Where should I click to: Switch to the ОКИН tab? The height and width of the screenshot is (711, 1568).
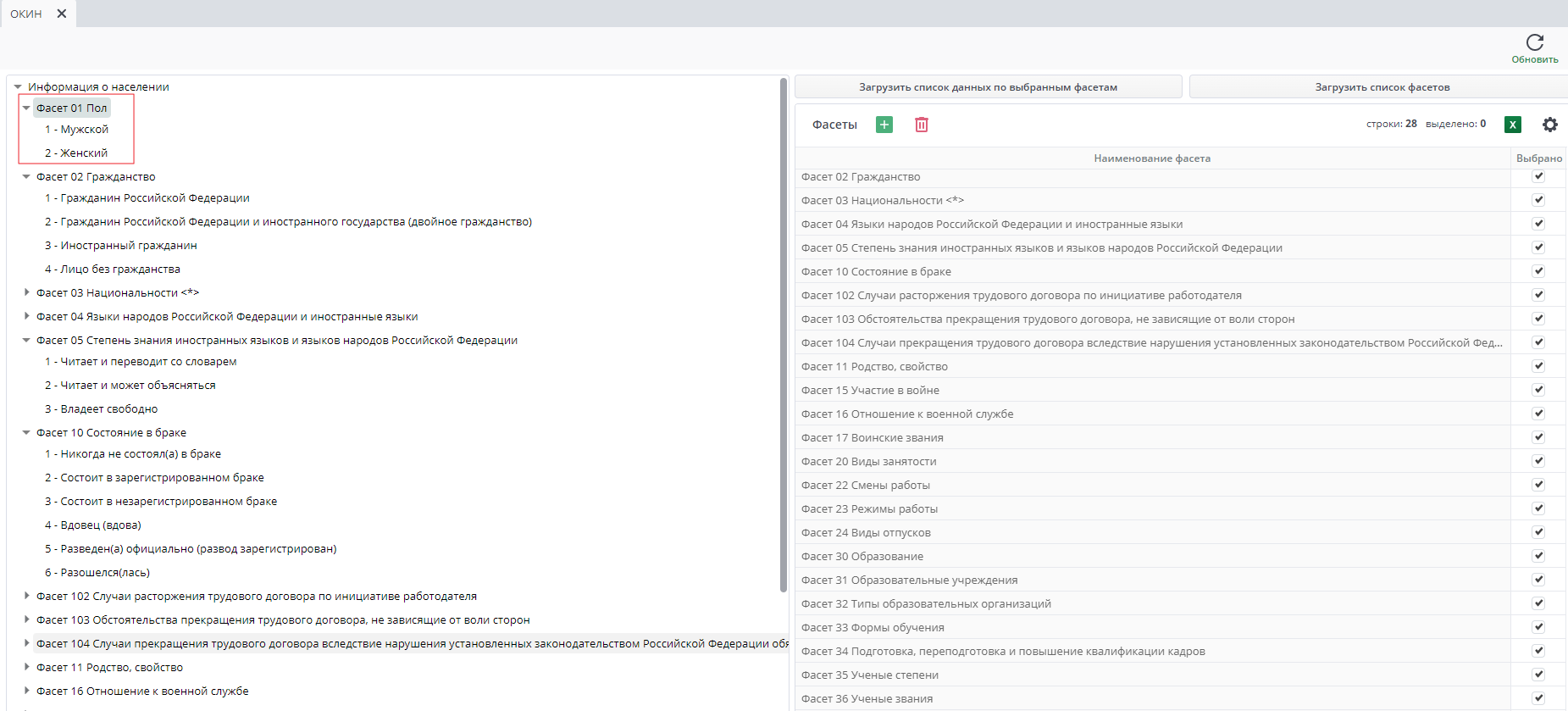[x=26, y=14]
